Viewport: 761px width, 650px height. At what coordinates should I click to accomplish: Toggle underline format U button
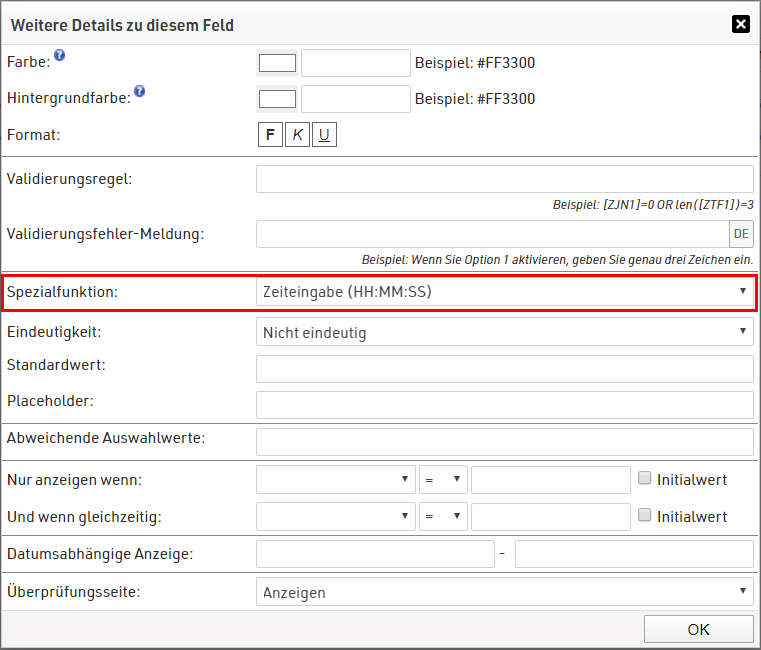coord(324,135)
